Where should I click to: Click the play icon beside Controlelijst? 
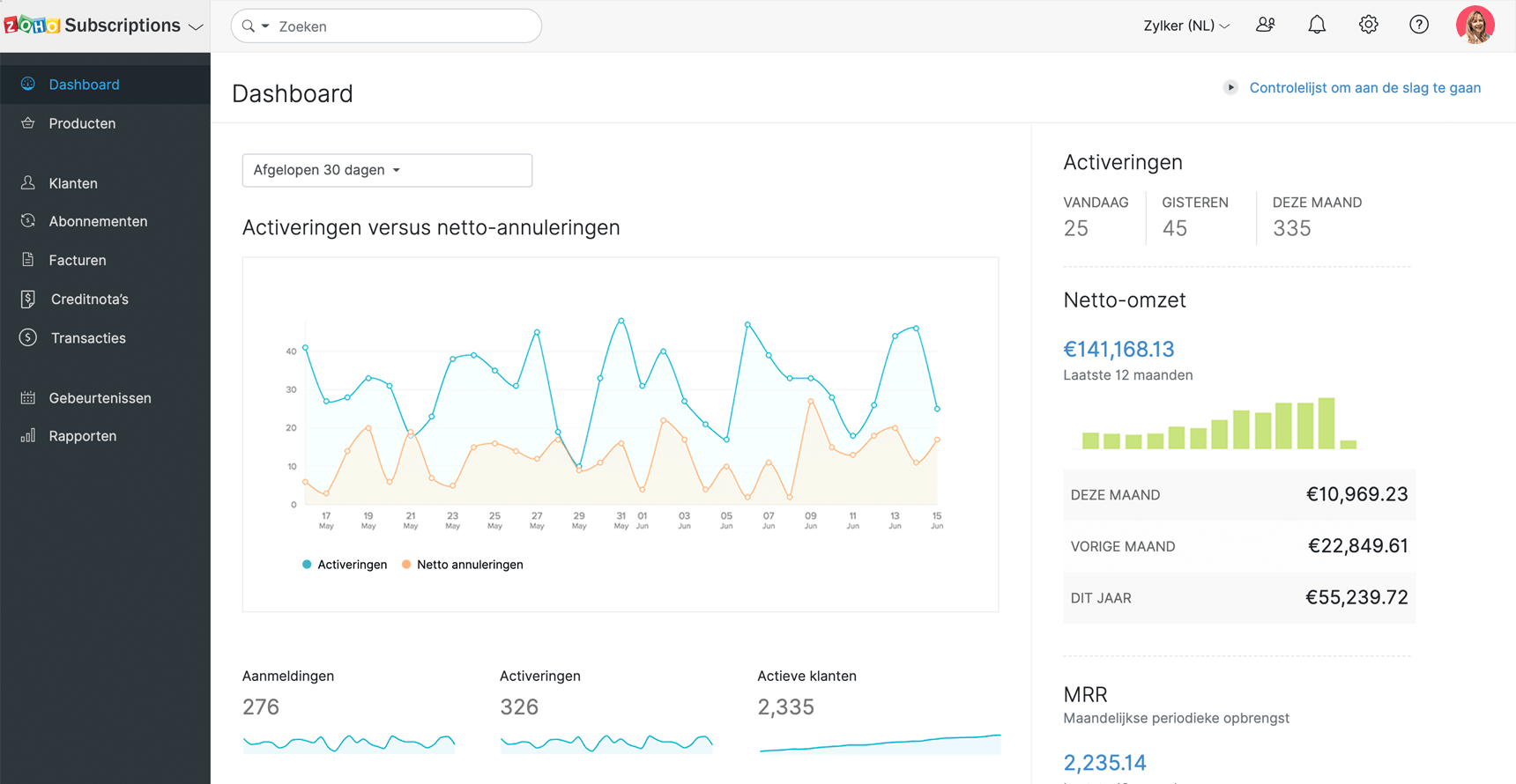tap(1230, 88)
